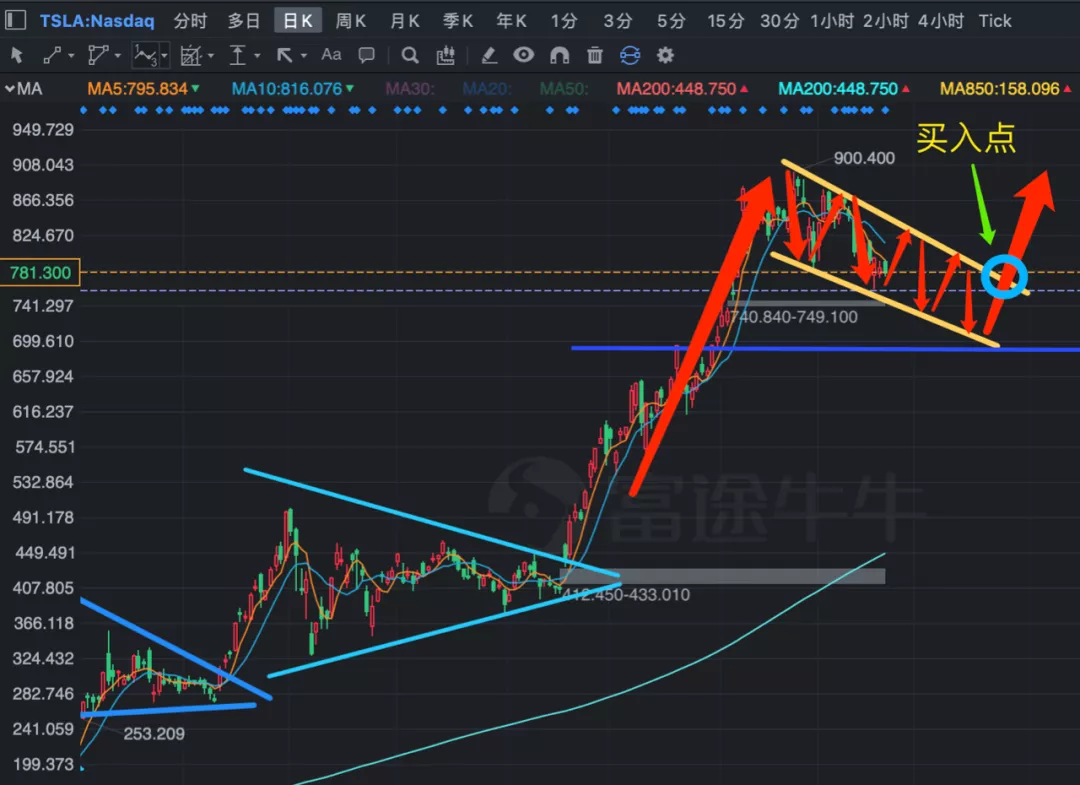Select the arrow annotation tool
Screen dimensions: 1080x785
(284, 55)
